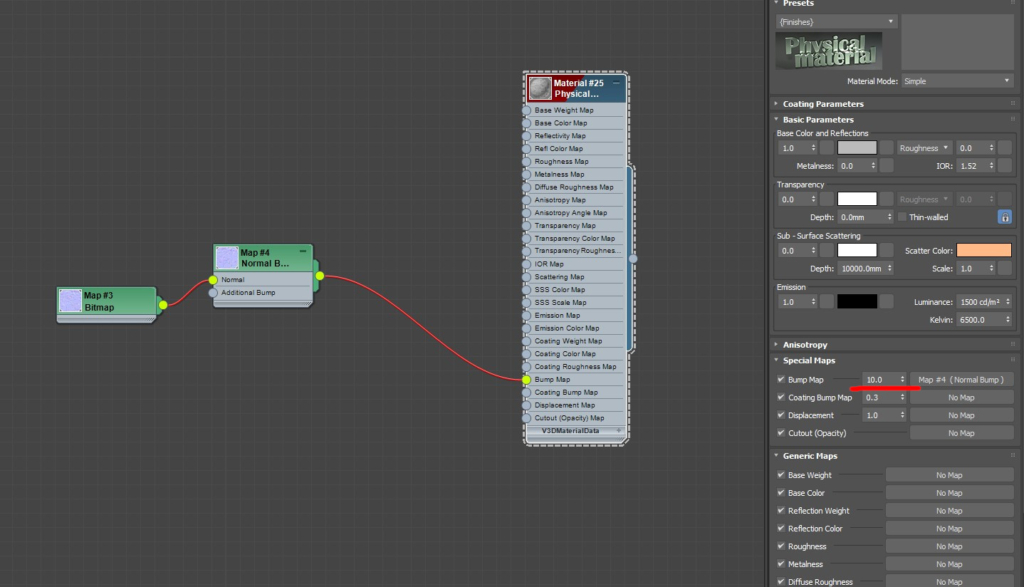Click the Normal input socket on Map #4
This screenshot has height=587, width=1024.
click(215, 280)
